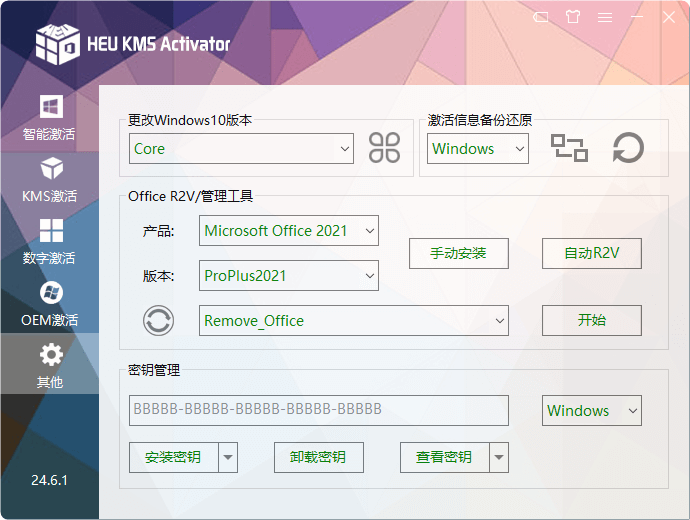Viewport: 690px width, 520px height.
Task: Open the Windows backup target dropdown
Action: pos(477,149)
